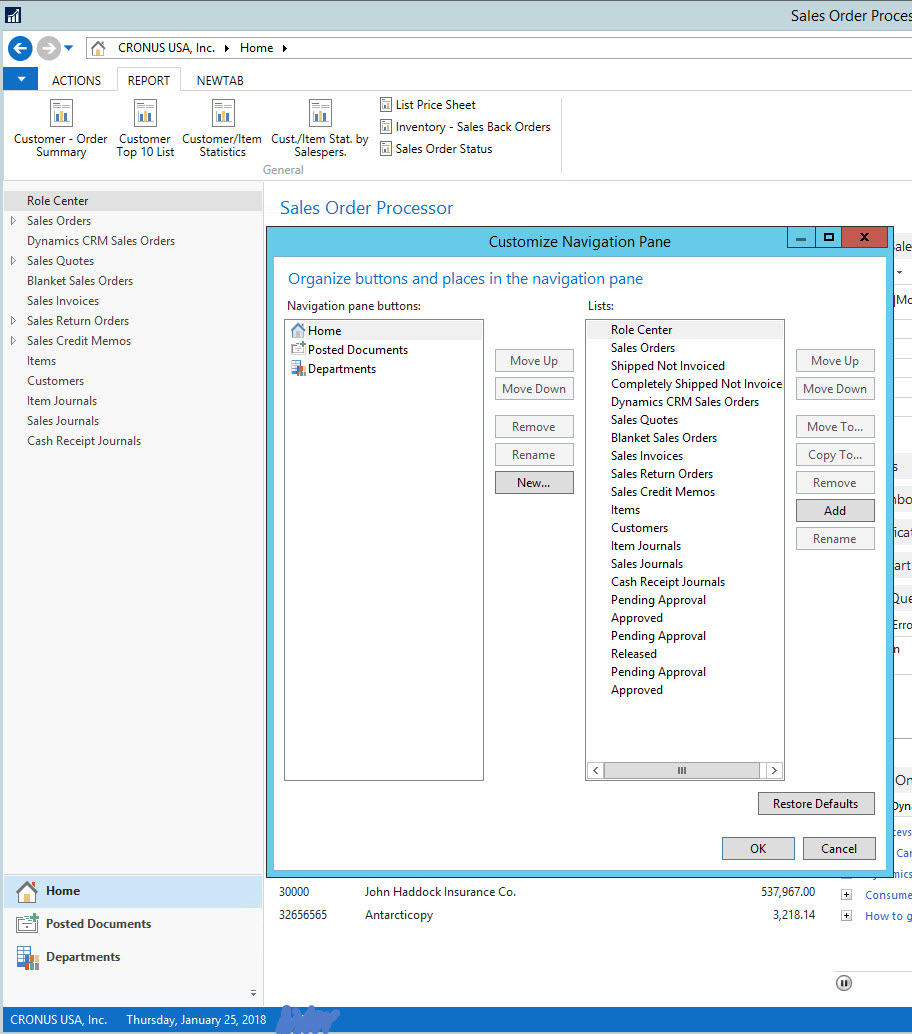Open the Customer - Order Summary report
The image size is (912, 1034).
point(60,127)
